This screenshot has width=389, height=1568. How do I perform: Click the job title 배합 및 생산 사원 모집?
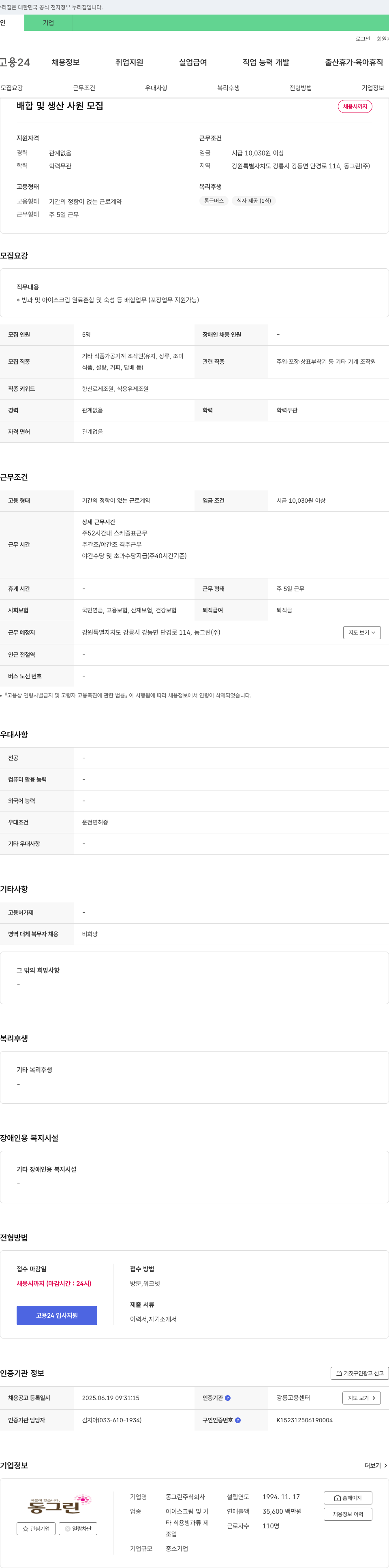pos(60,106)
